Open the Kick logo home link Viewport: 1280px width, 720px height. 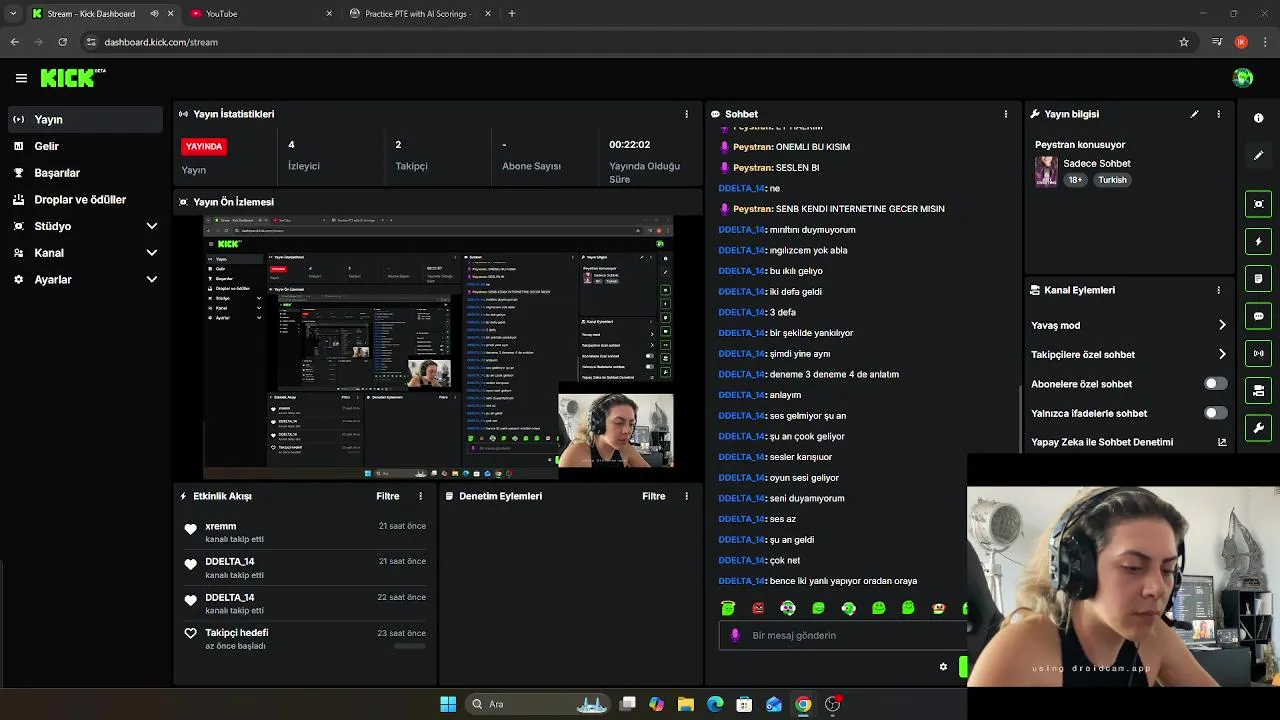point(73,78)
